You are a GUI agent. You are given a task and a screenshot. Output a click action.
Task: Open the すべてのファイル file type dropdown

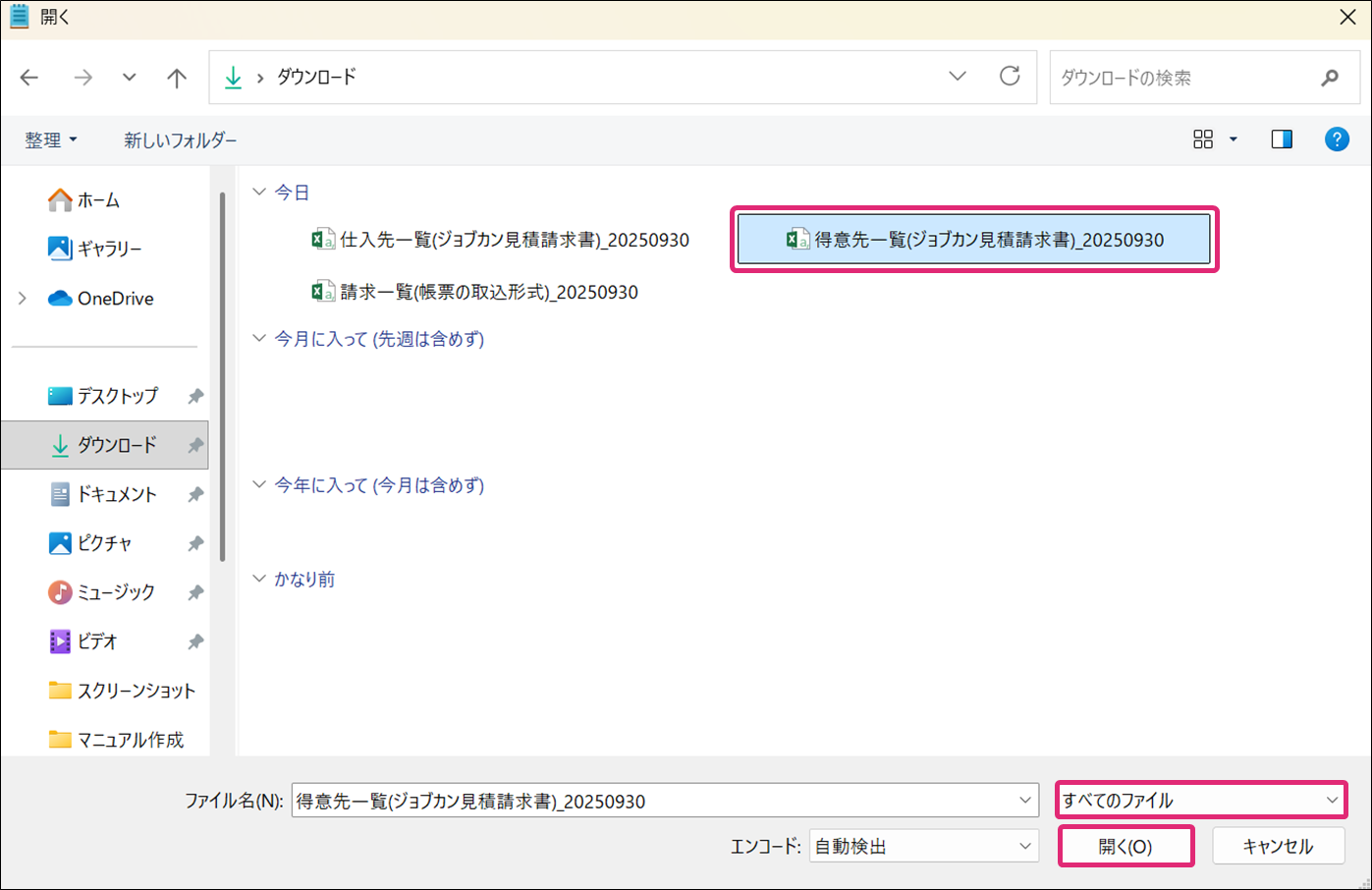click(x=1200, y=801)
